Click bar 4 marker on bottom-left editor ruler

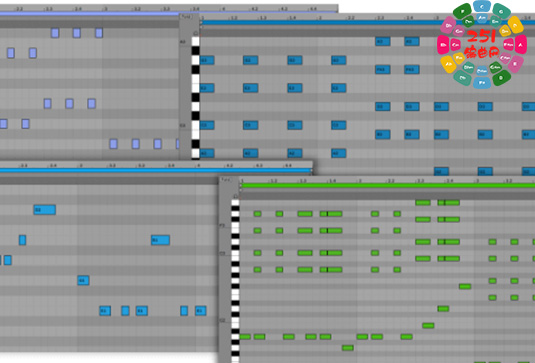[x=199, y=165]
